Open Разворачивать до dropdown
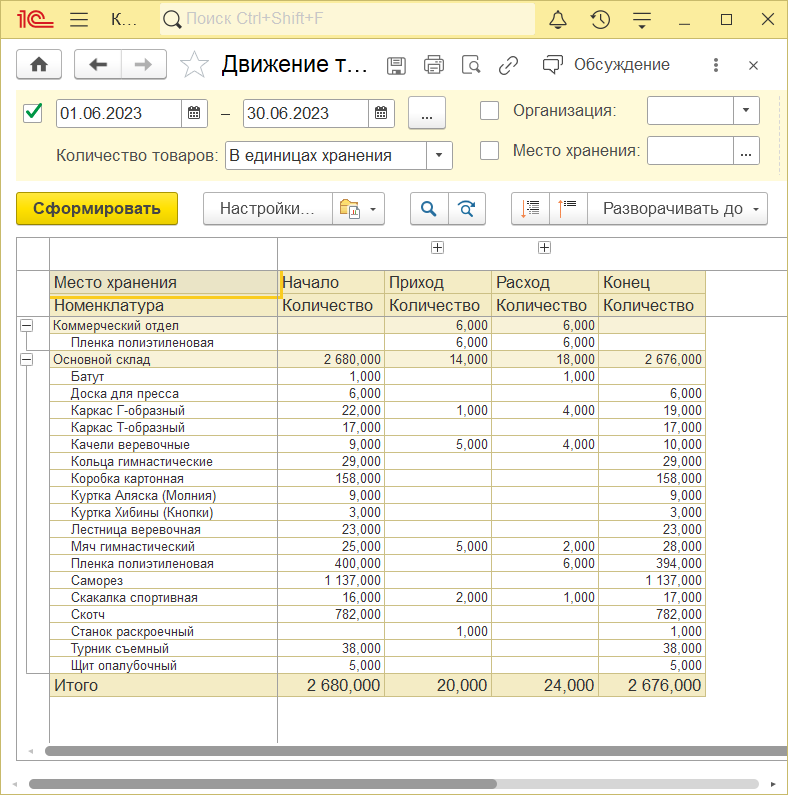Screen dimensions: 788x795 pyautogui.click(x=677, y=208)
